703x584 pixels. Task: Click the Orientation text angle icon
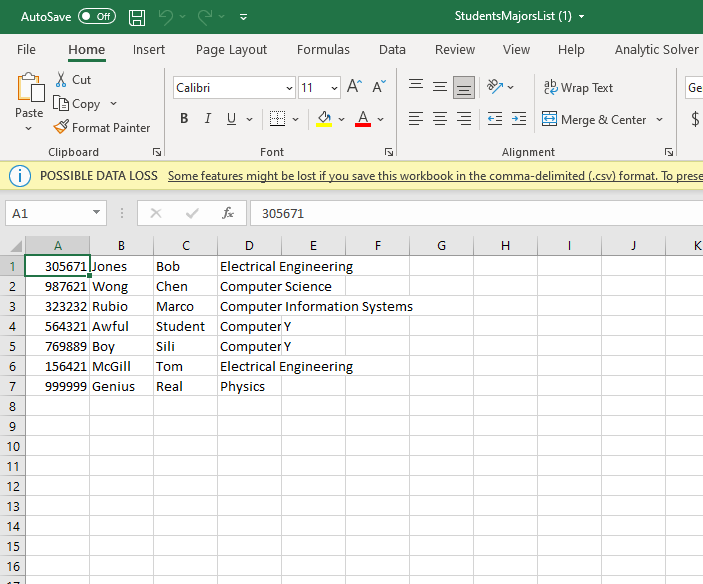(x=495, y=87)
